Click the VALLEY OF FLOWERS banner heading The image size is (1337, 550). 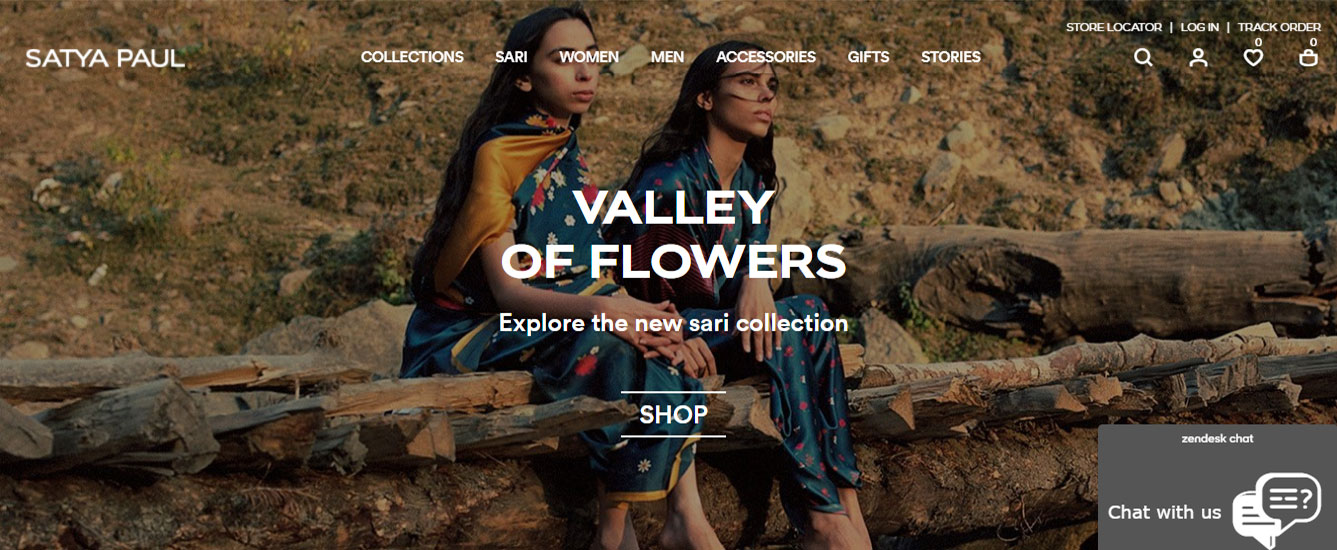tap(673, 234)
